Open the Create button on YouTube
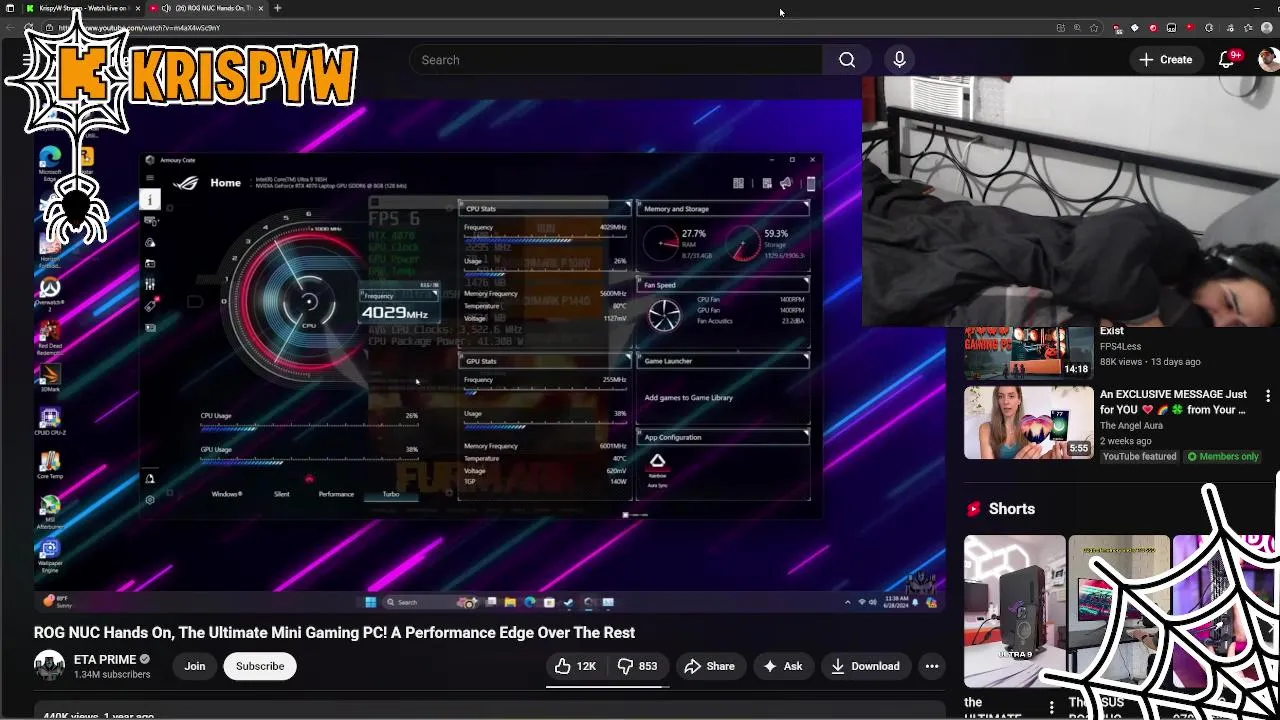Viewport: 1280px width, 720px height. click(x=1166, y=60)
